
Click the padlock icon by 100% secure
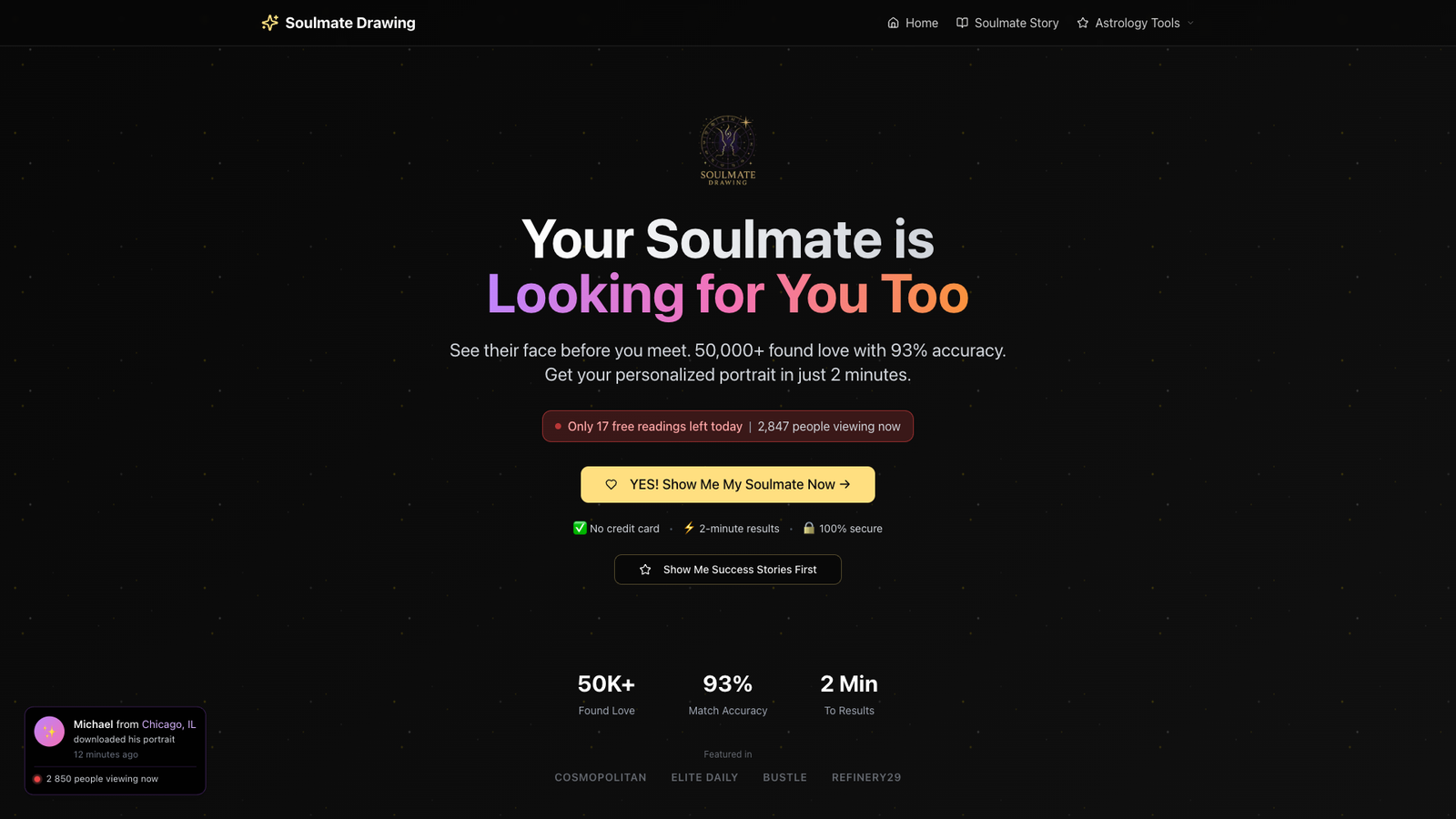(809, 528)
